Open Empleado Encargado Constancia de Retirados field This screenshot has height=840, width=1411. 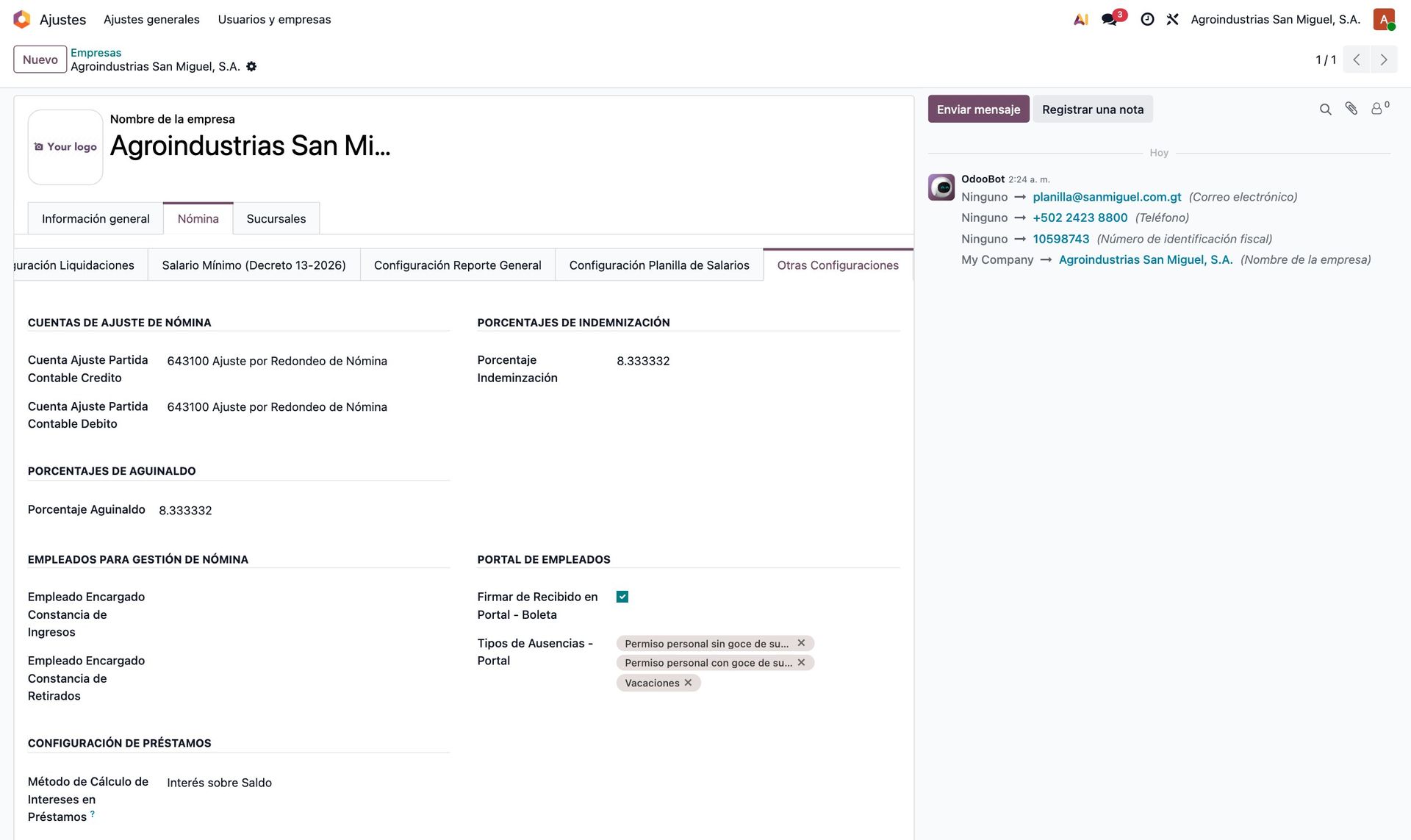(308, 661)
